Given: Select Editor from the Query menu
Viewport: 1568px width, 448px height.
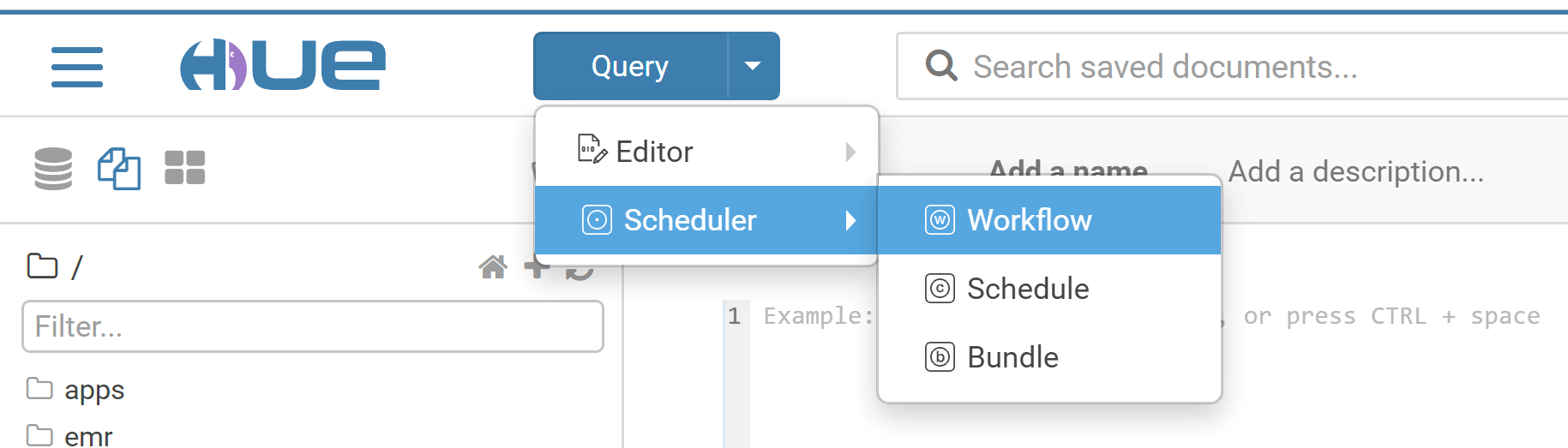Looking at the screenshot, I should [x=654, y=152].
